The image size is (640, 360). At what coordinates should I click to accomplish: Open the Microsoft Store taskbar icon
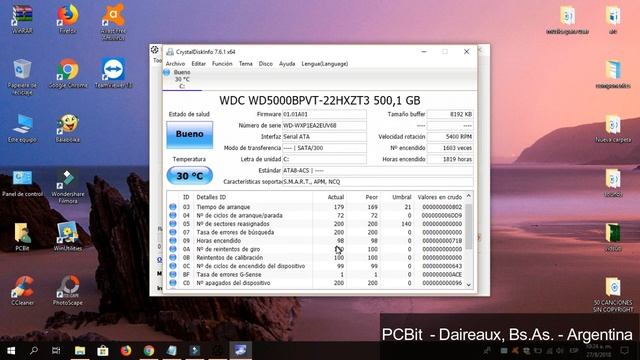click(103, 351)
